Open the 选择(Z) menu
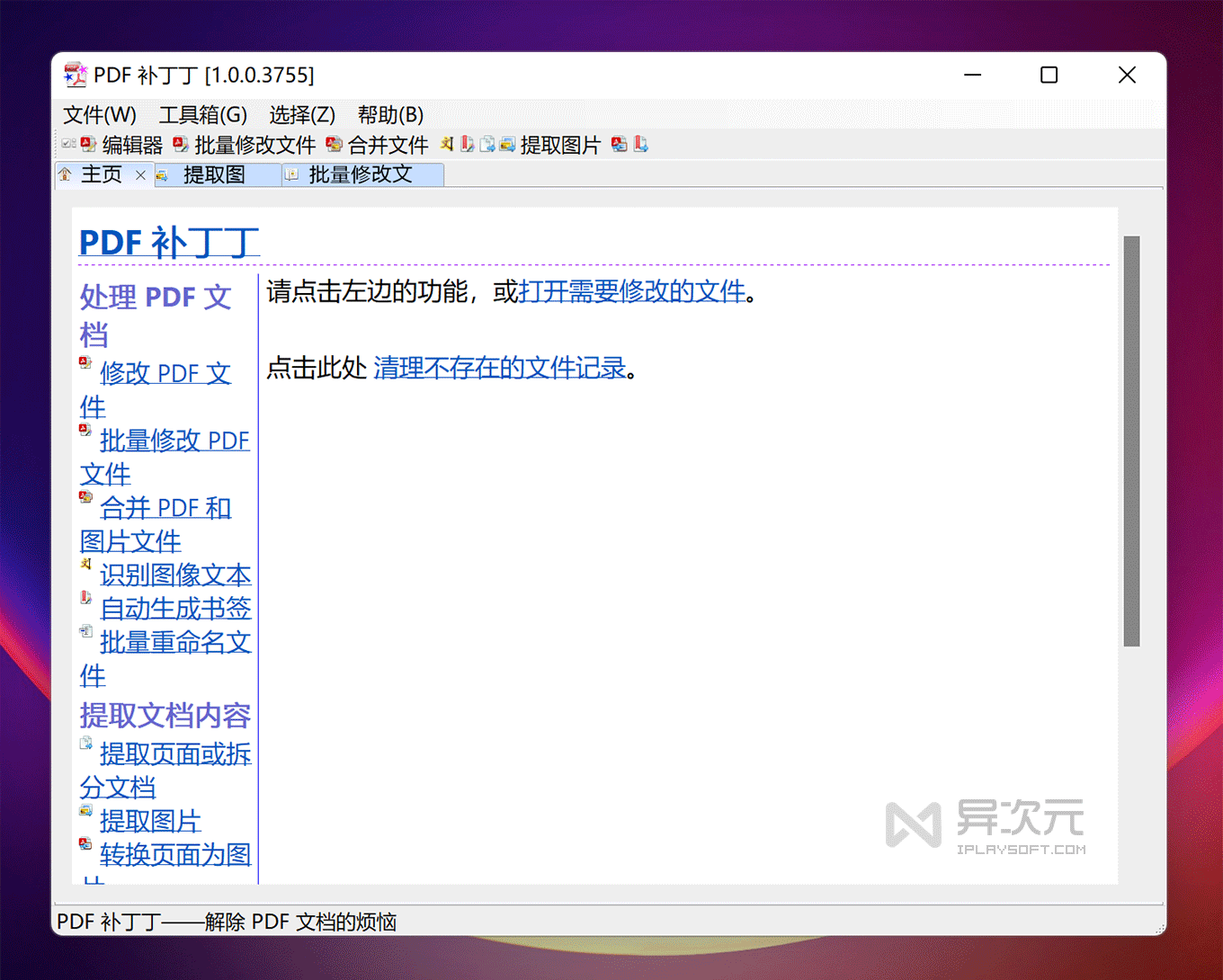The width and height of the screenshot is (1223, 980). [x=301, y=115]
